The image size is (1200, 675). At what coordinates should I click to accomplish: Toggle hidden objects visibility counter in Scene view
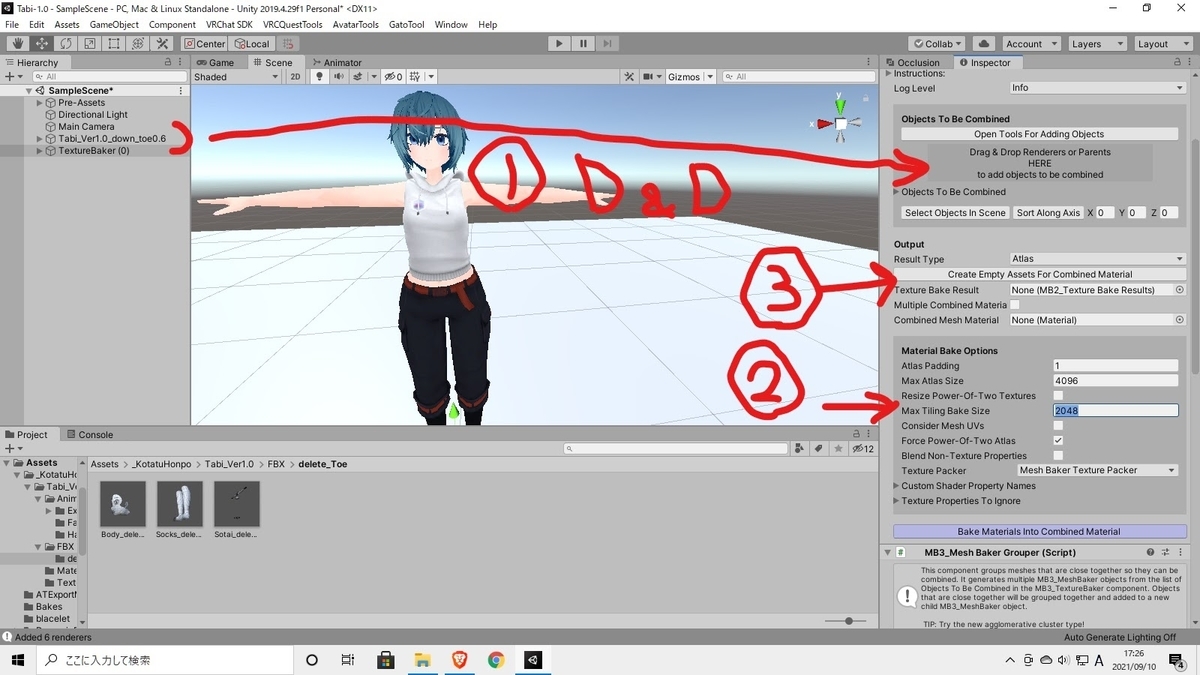click(394, 77)
